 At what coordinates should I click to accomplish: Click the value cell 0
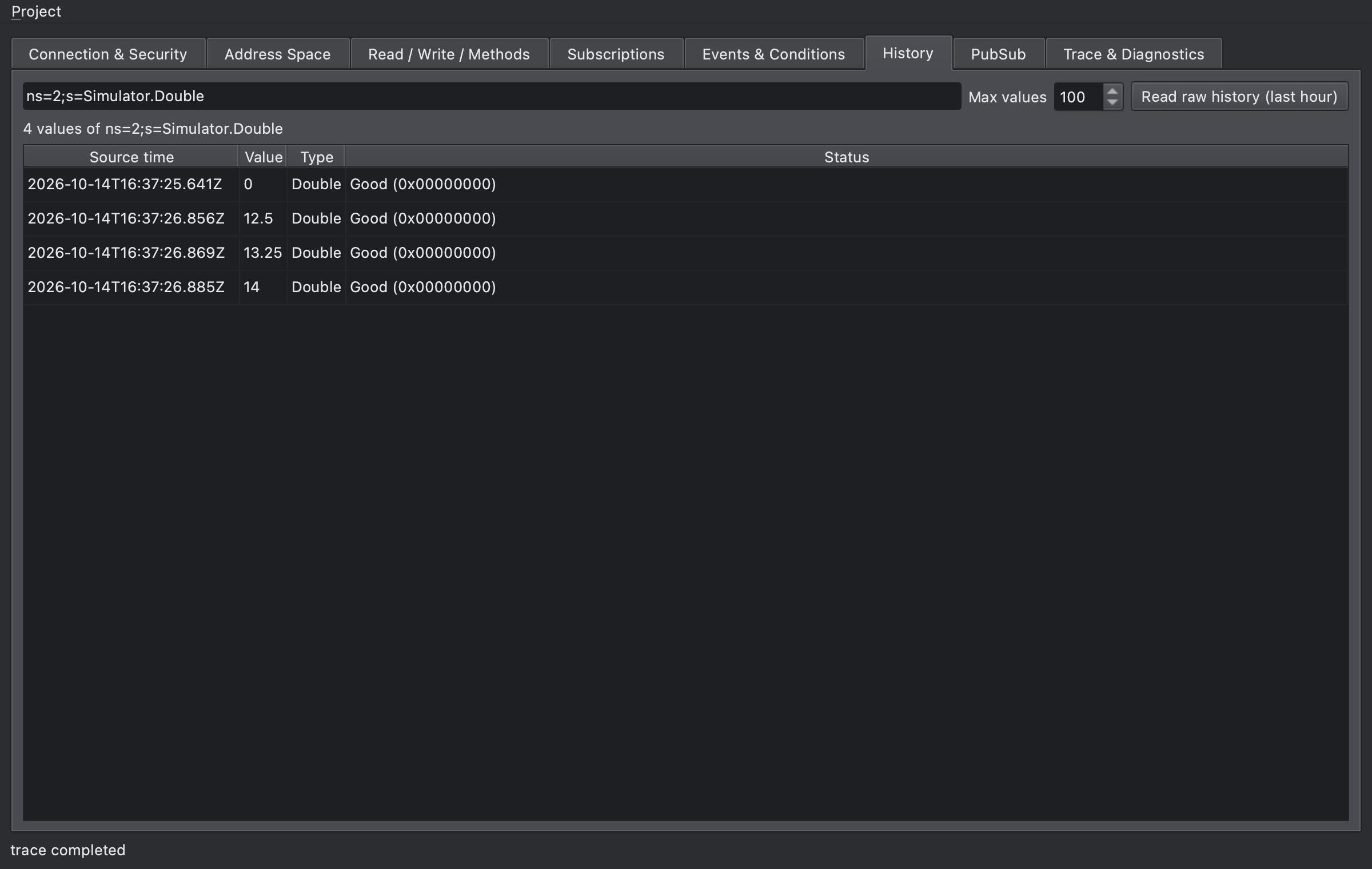point(263,184)
